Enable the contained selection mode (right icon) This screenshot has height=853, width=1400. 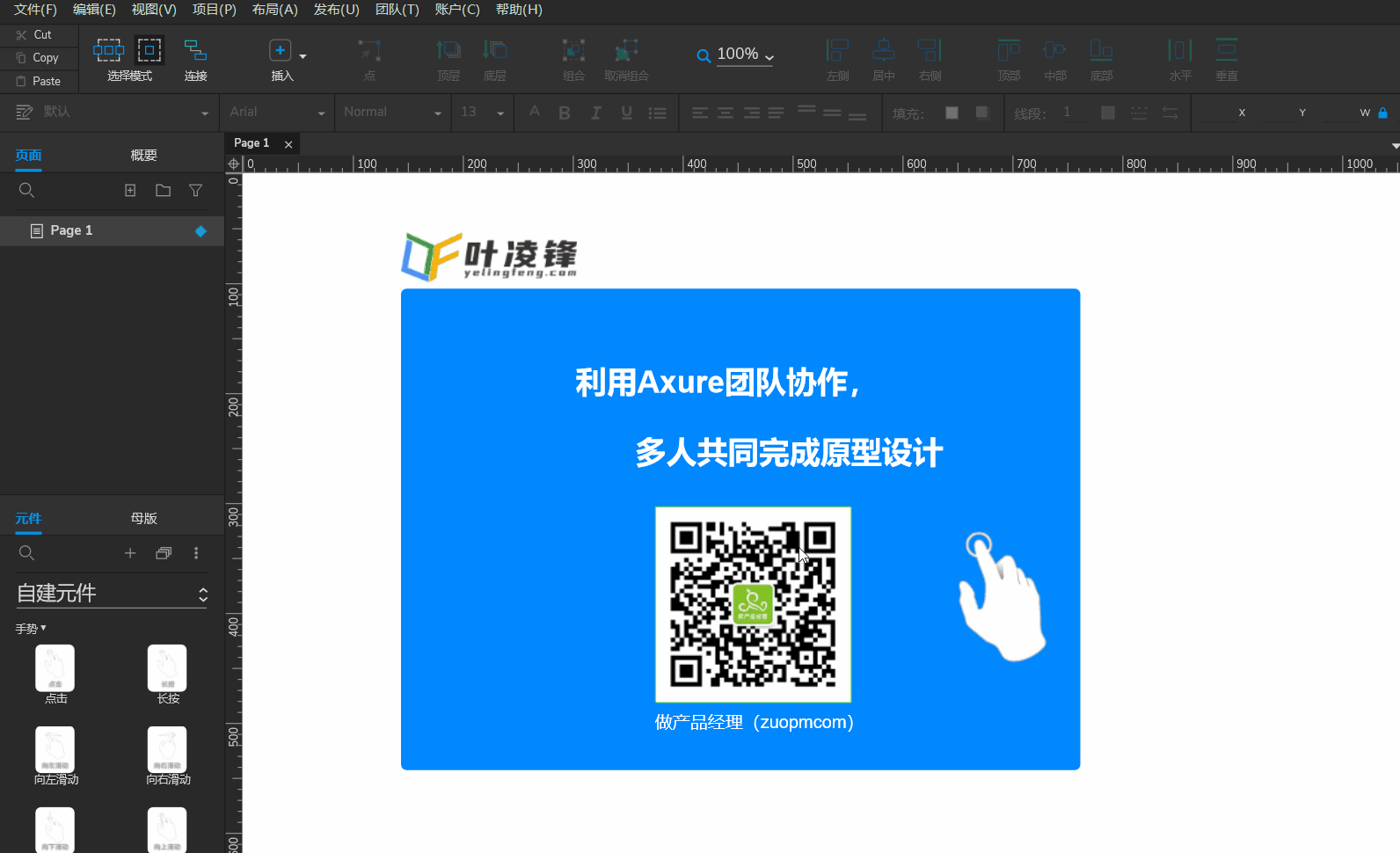pos(149,49)
